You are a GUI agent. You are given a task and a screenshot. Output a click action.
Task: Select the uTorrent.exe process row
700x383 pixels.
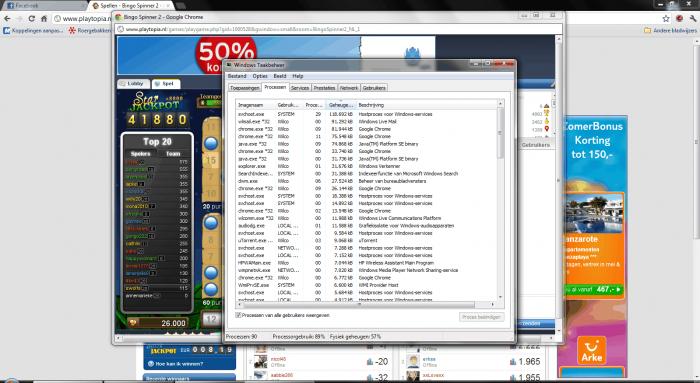click(x=366, y=241)
